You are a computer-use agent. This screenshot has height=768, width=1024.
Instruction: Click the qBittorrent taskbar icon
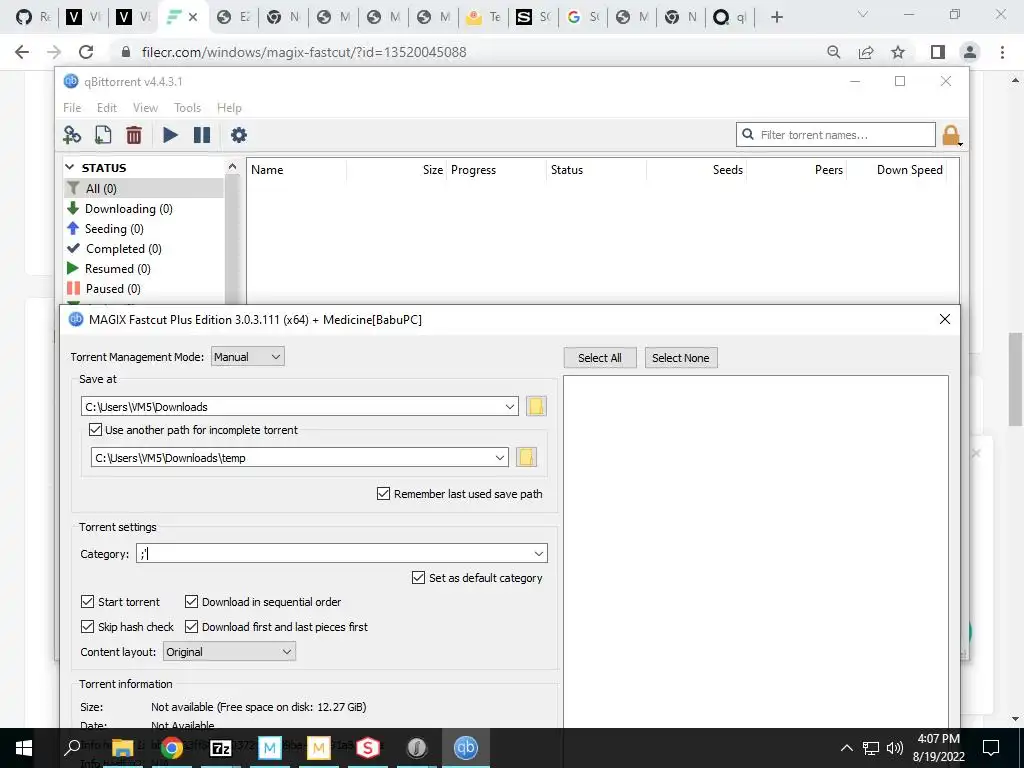466,748
